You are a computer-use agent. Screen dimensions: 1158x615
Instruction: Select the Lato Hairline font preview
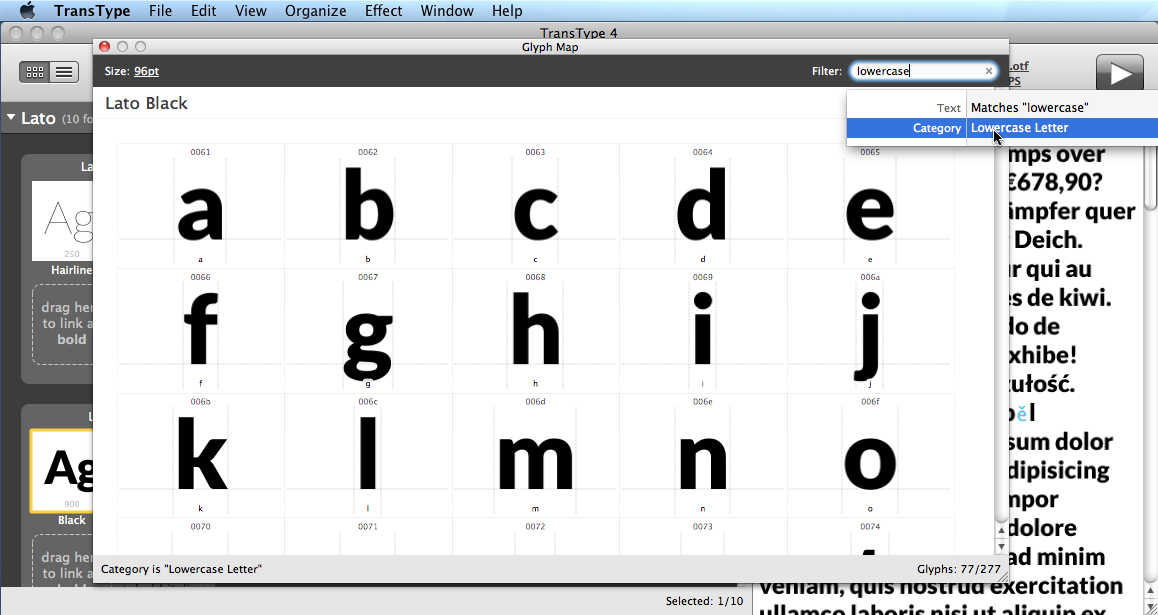(63, 220)
